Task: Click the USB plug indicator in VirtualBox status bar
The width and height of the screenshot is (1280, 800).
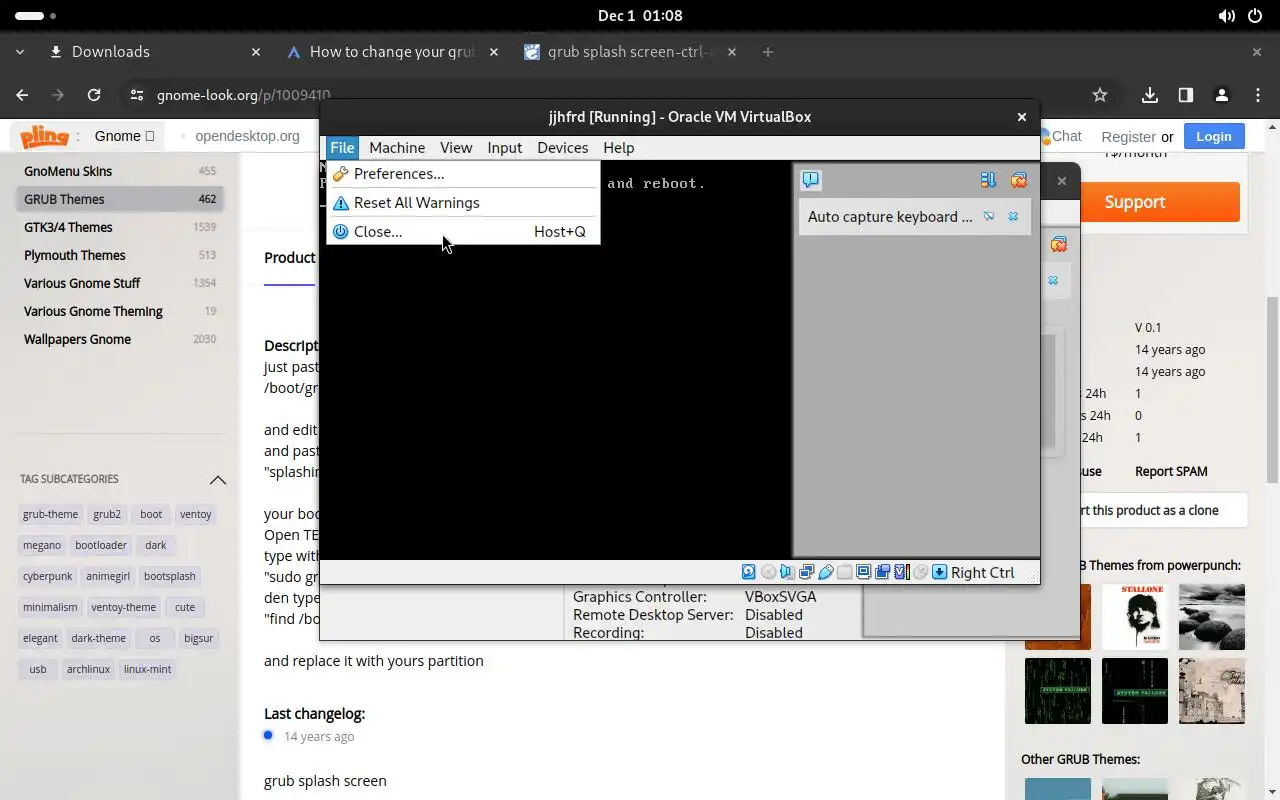Action: click(825, 572)
